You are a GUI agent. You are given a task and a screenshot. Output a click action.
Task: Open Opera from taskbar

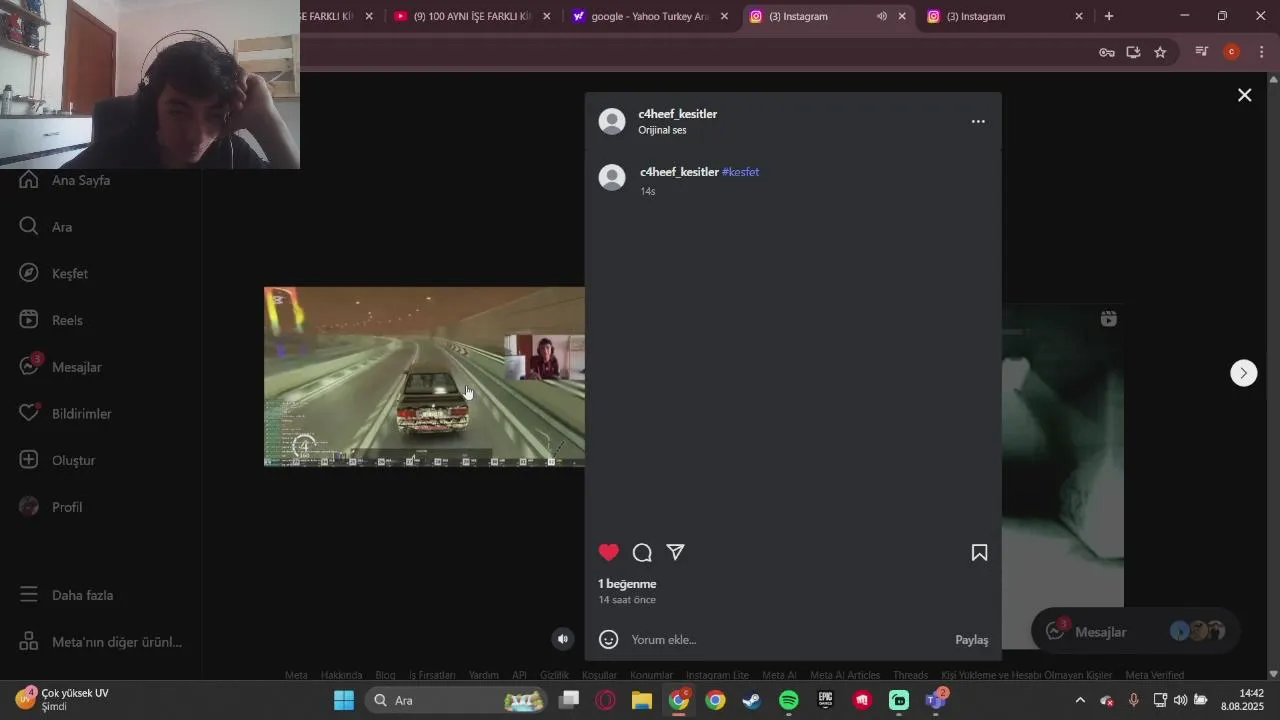click(605, 700)
